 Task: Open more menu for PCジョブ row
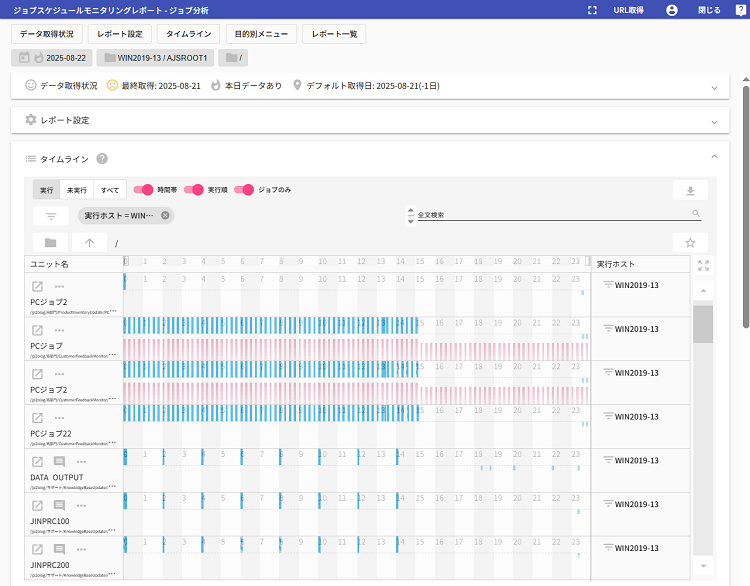tap(59, 331)
